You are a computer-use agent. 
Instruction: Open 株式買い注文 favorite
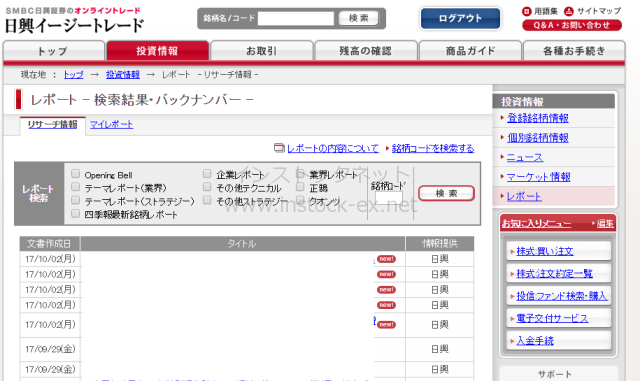(x=545, y=251)
